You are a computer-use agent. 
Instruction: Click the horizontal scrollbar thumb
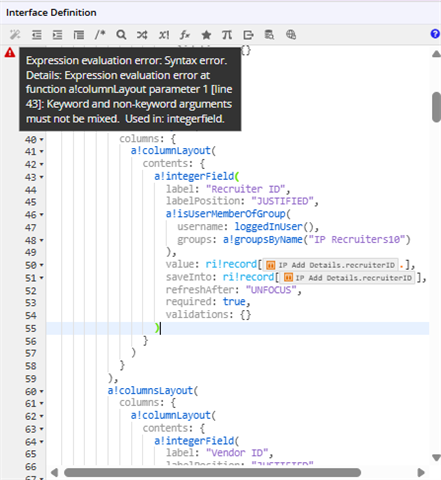click(212, 473)
